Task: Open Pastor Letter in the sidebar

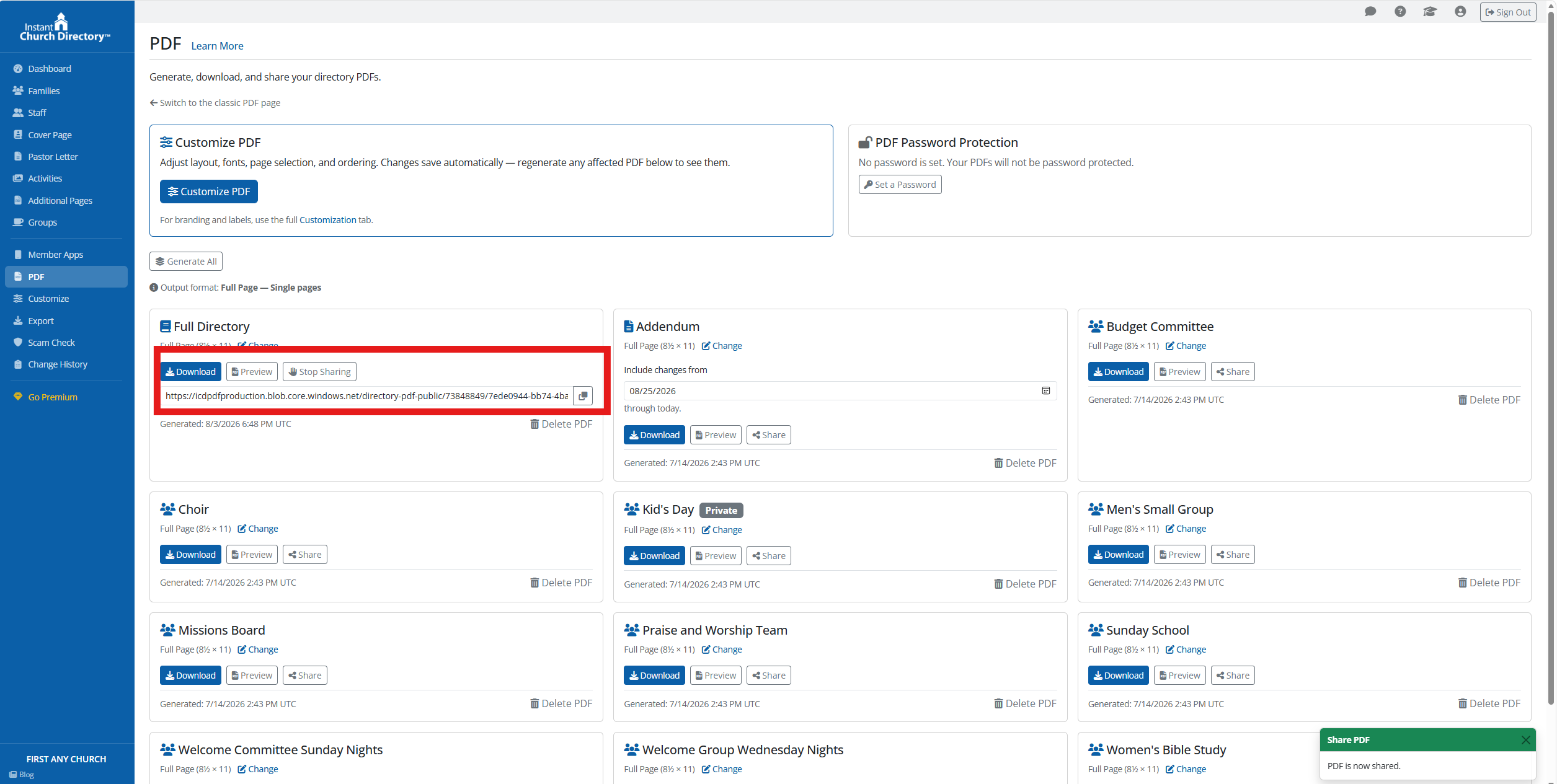Action: tap(66, 157)
